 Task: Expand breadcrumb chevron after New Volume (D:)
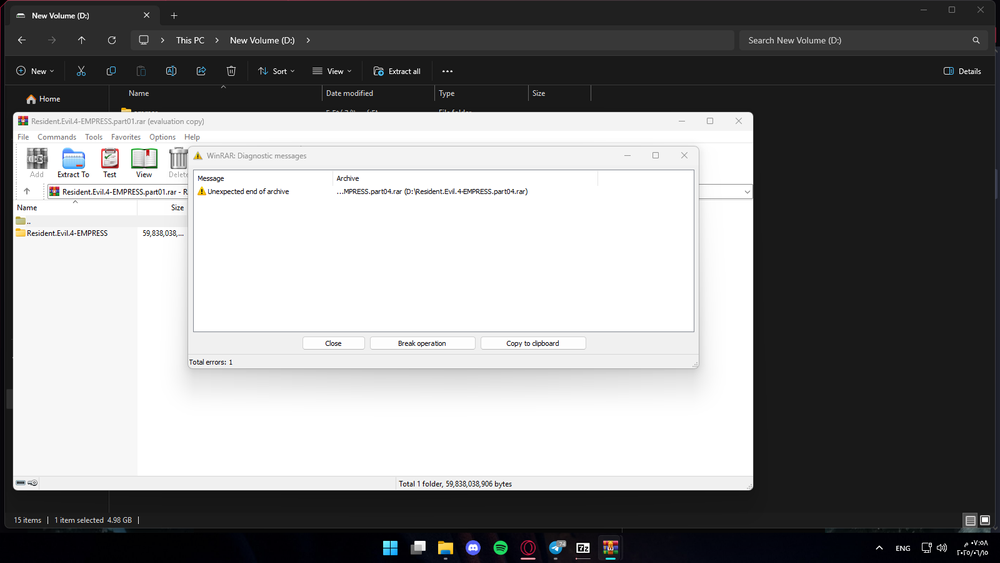coord(308,40)
